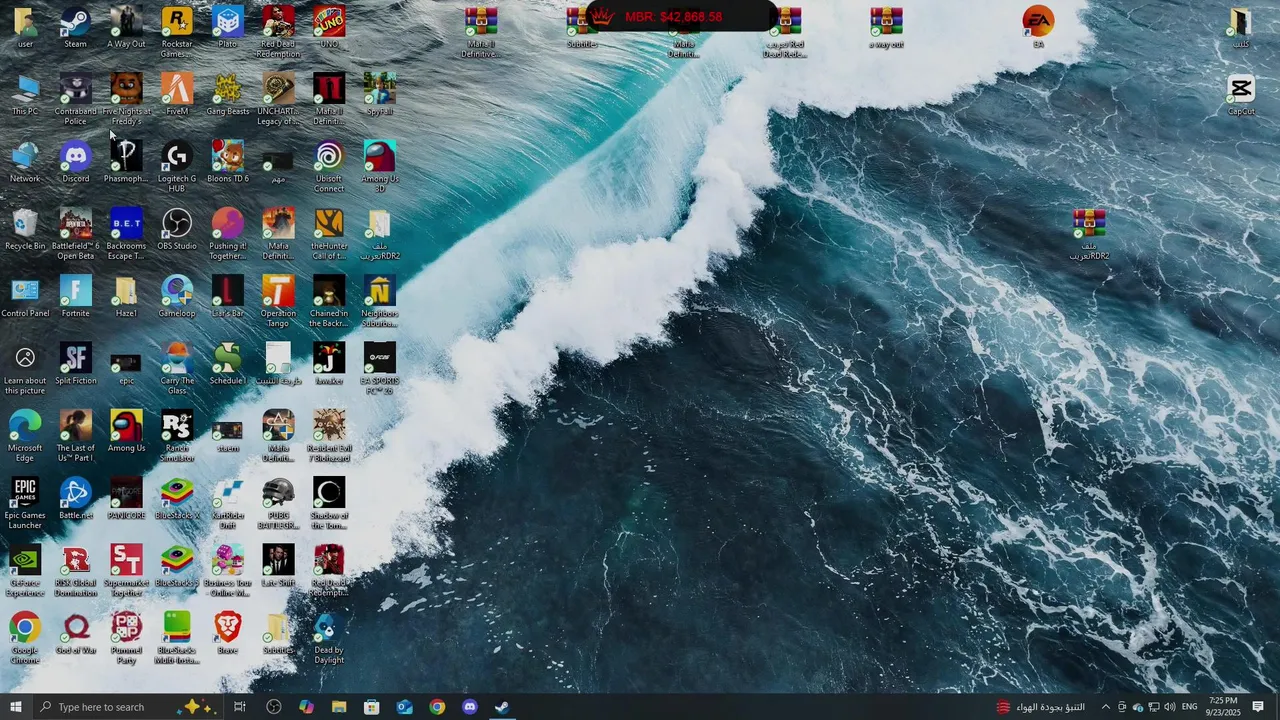Select the SpyFall desktop icon
This screenshot has width=1280, height=720.
pyautogui.click(x=380, y=94)
